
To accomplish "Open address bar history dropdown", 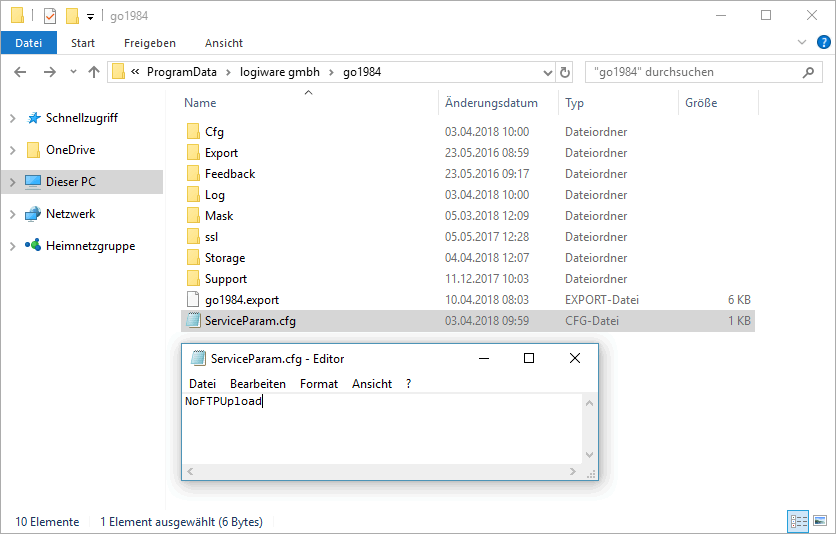I will (547, 72).
